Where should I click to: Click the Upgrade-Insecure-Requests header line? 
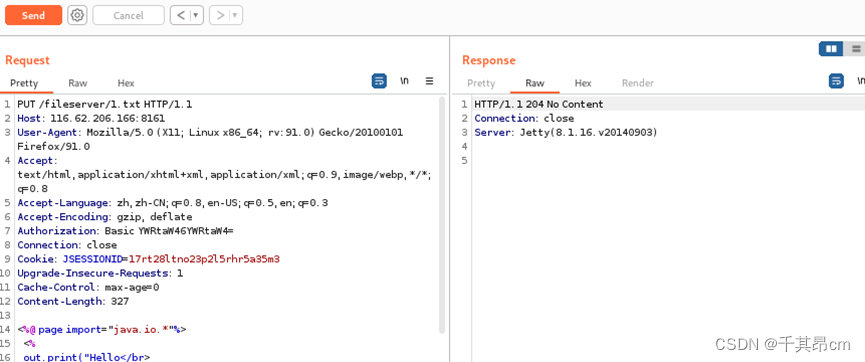pyautogui.click(x=100, y=273)
